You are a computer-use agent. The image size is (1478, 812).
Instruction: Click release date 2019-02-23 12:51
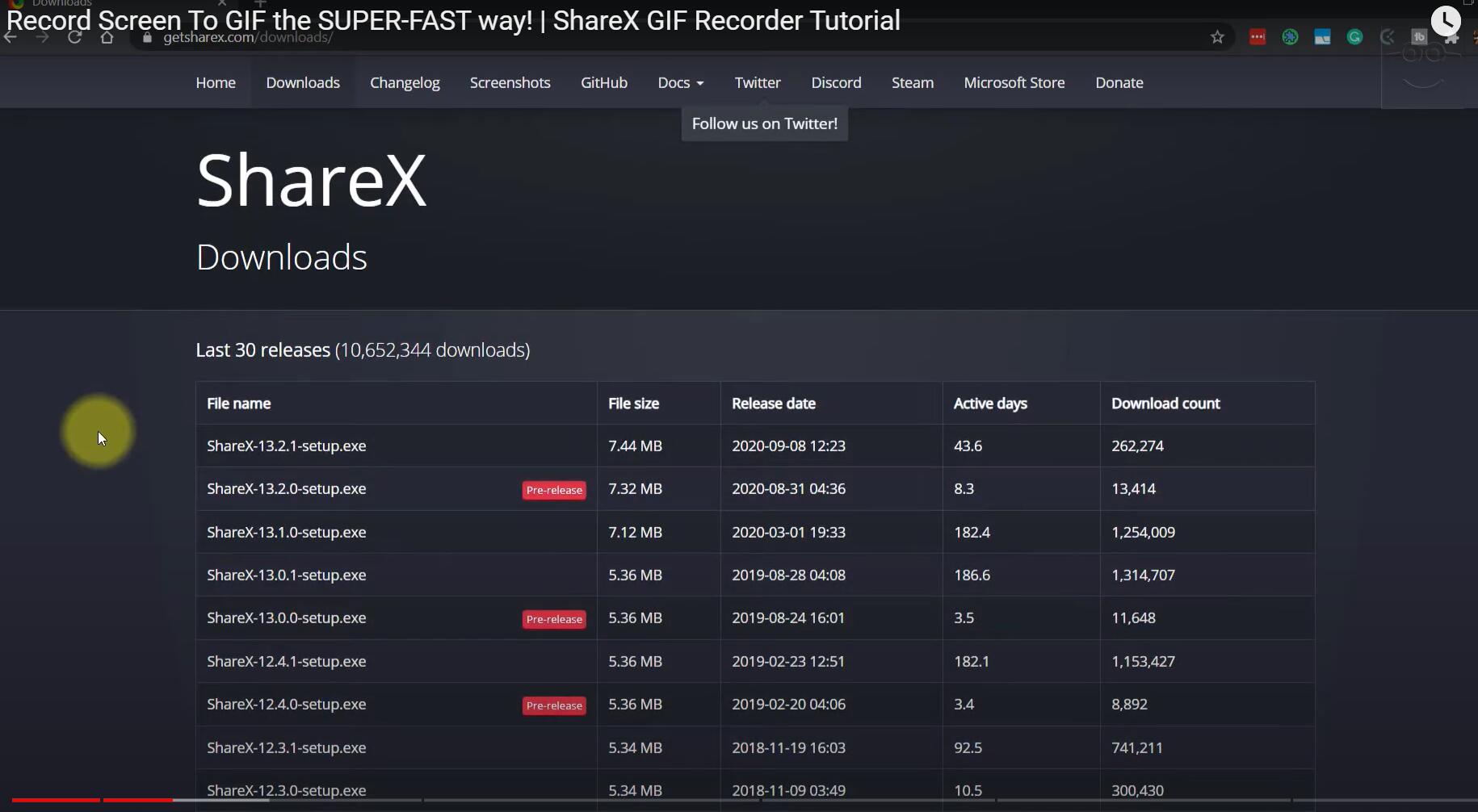coord(788,661)
